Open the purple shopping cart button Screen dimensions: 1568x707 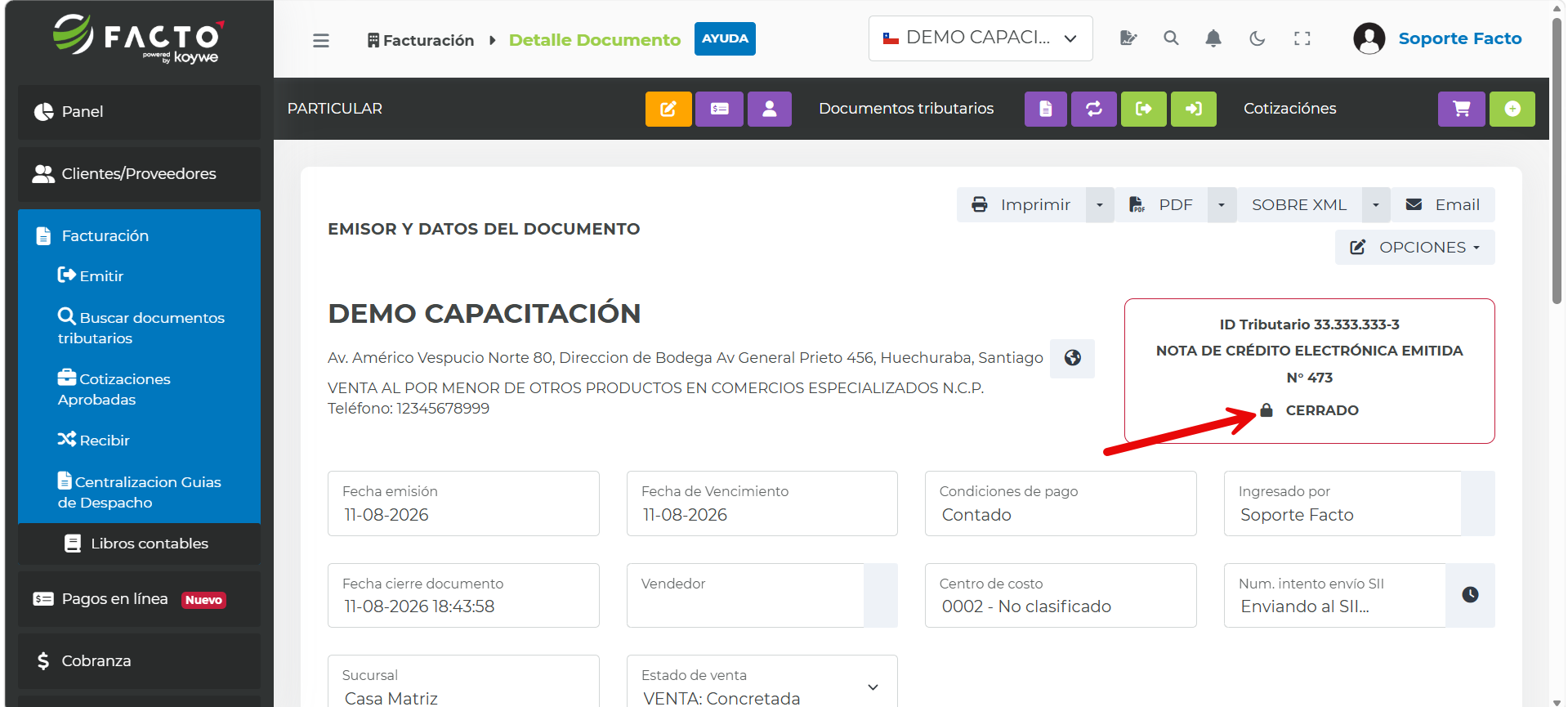[x=1461, y=109]
